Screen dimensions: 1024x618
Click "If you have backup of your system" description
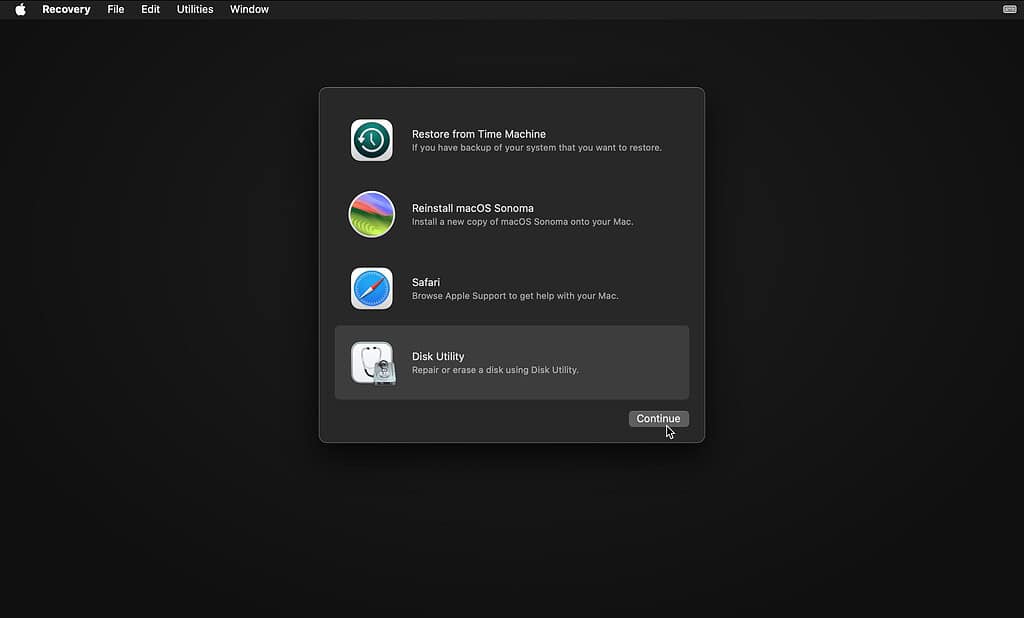(x=536, y=148)
